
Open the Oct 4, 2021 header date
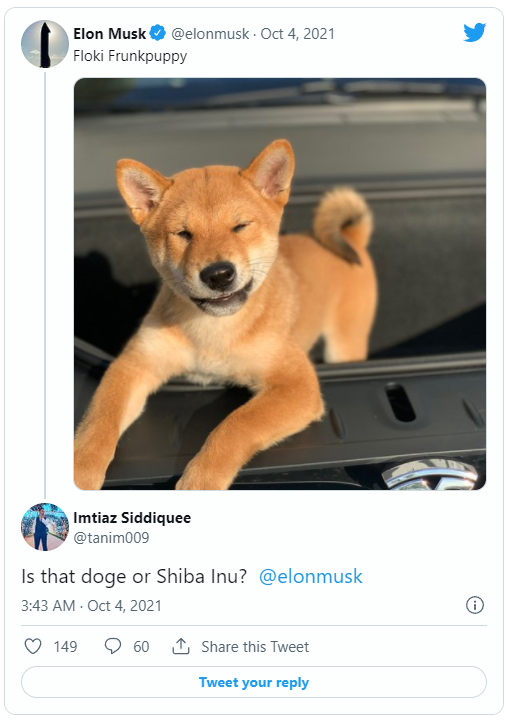click(297, 34)
